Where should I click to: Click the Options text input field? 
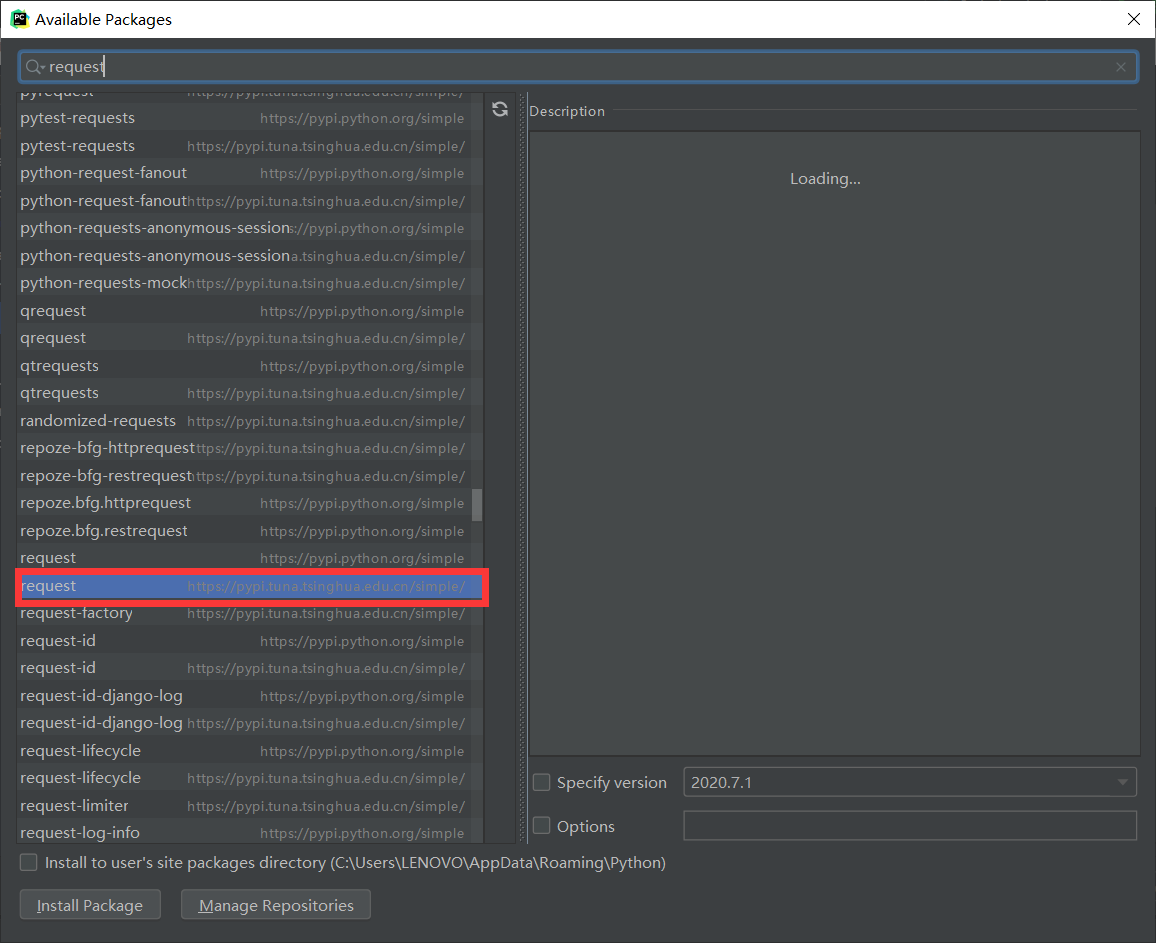tap(910, 826)
